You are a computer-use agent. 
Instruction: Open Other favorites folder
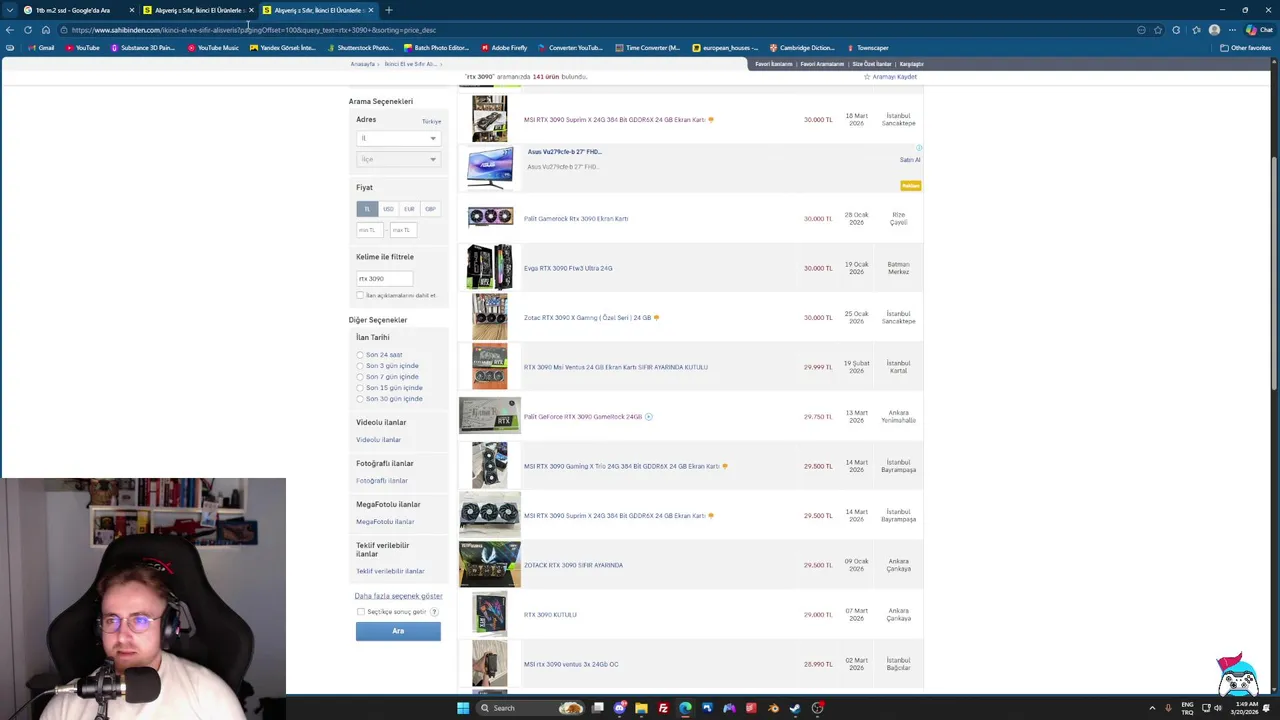1245,48
